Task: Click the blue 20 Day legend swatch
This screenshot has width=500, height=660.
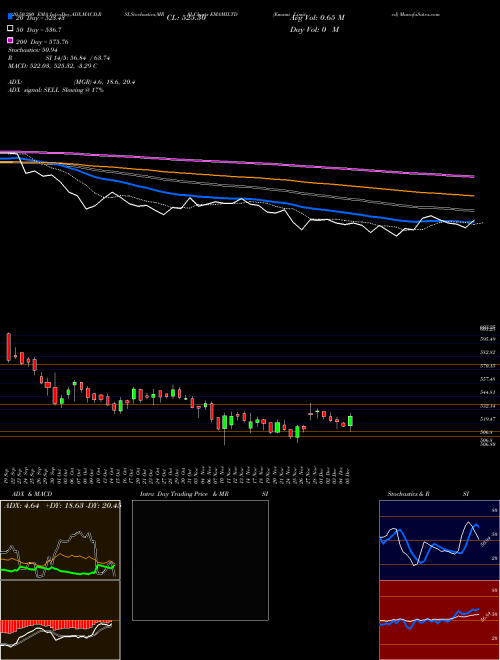Action: tap(11, 17)
